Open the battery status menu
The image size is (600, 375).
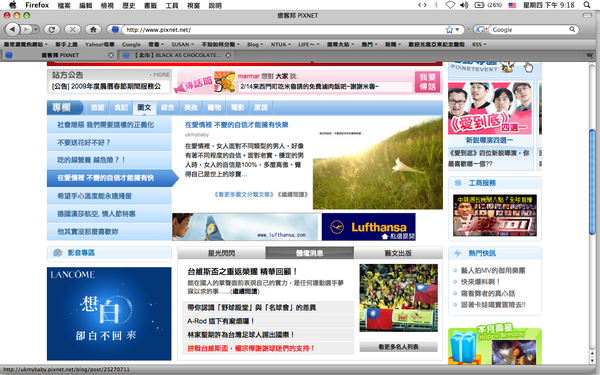tap(488, 5)
